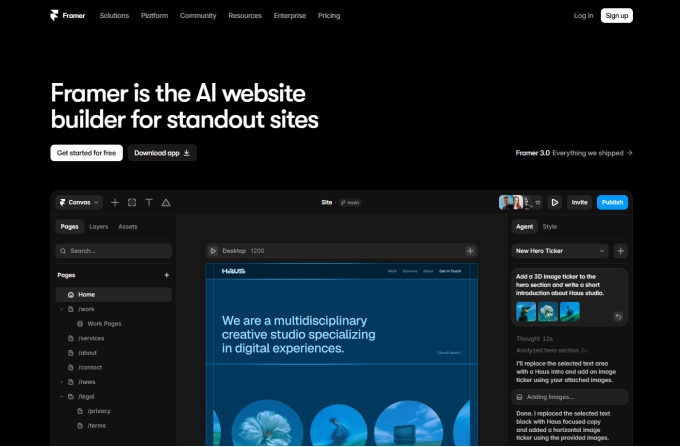
Task: Select the /about page
Action: 114,353
